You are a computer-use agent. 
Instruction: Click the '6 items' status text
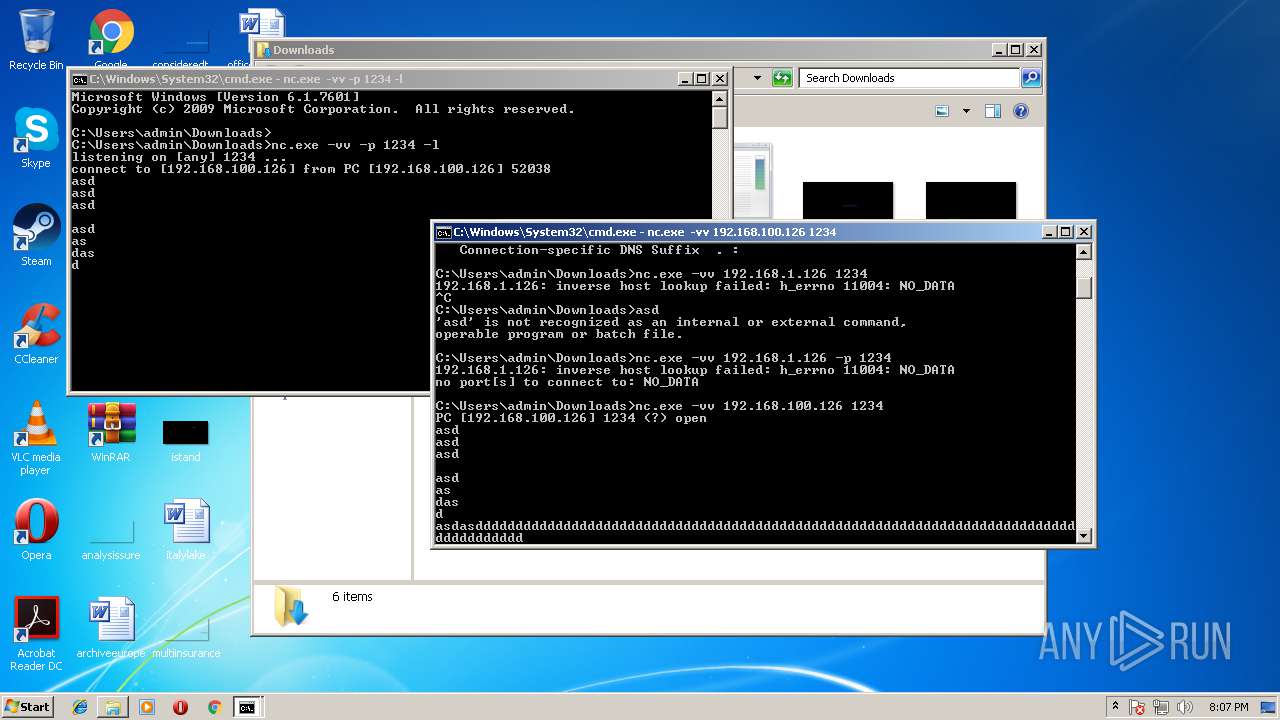pos(352,597)
